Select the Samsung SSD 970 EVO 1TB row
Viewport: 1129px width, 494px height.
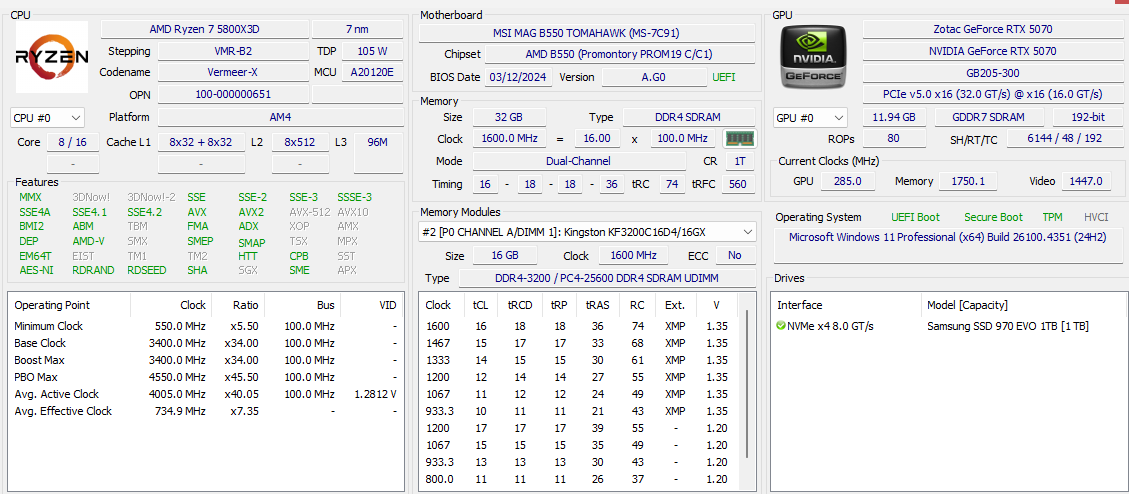click(x=948, y=326)
